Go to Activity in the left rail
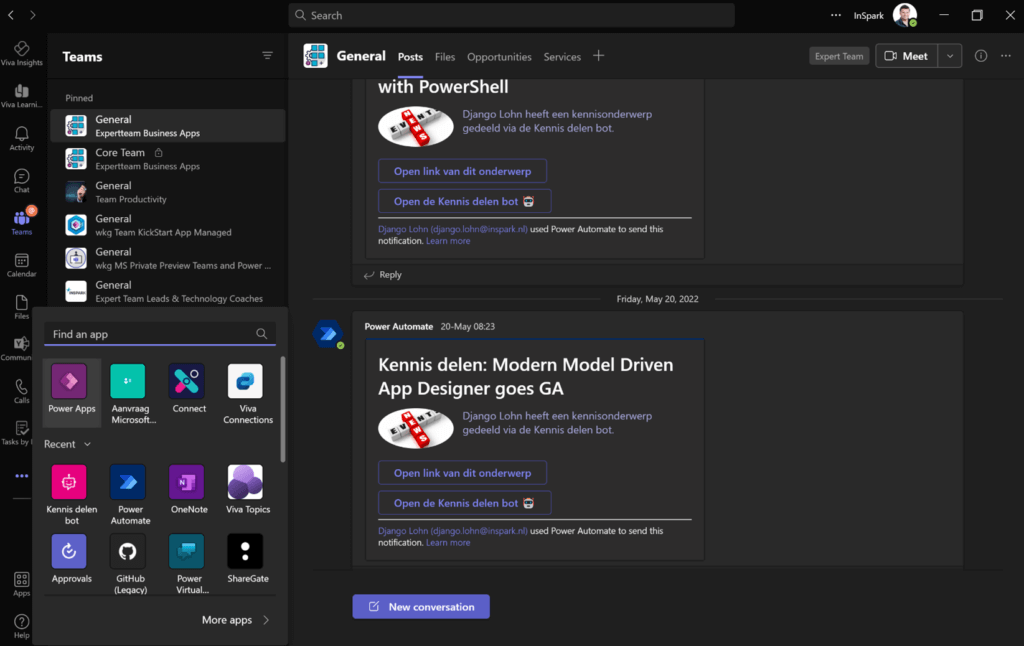 [x=22, y=138]
